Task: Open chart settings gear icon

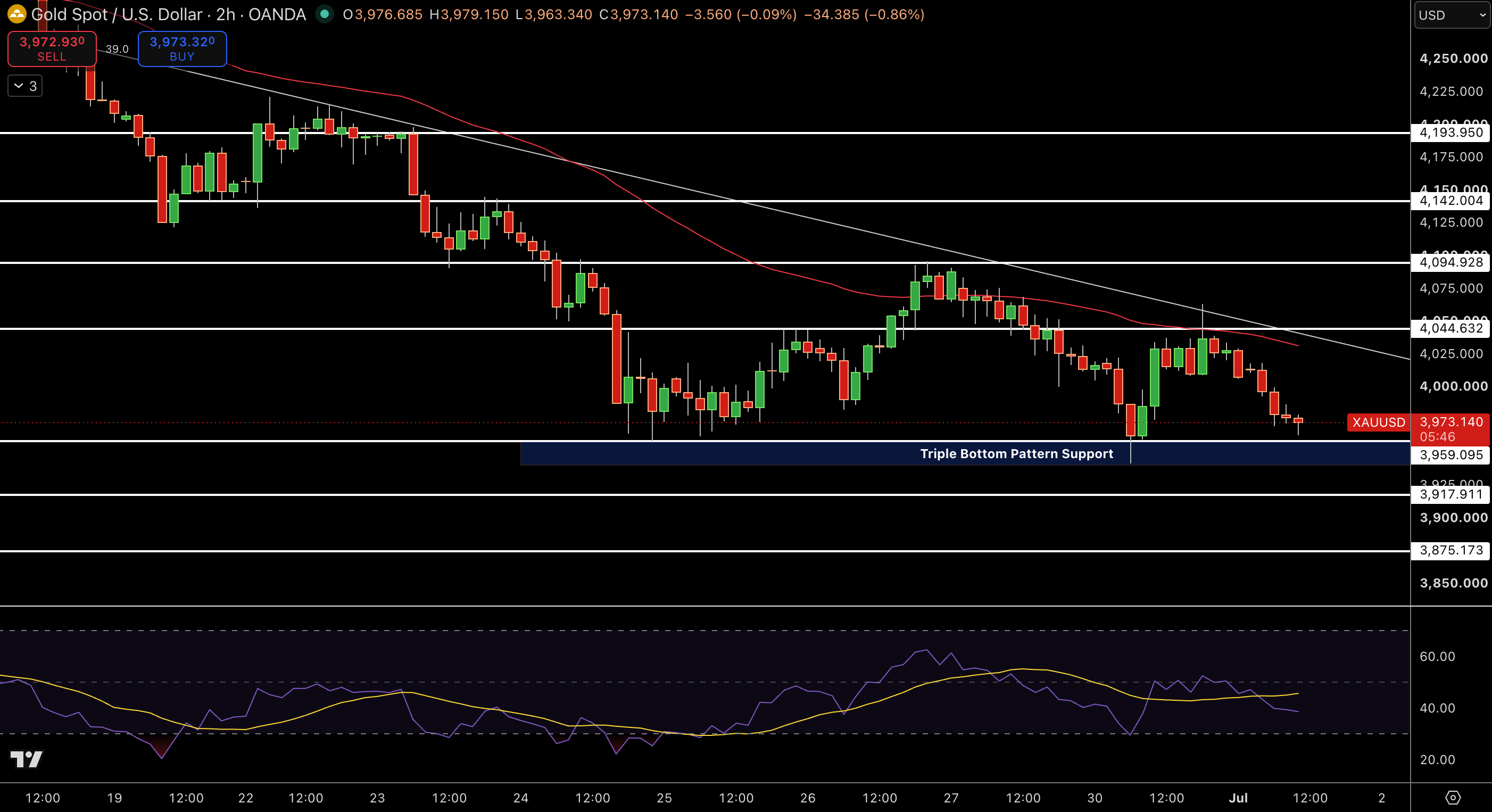Action: point(1453,798)
